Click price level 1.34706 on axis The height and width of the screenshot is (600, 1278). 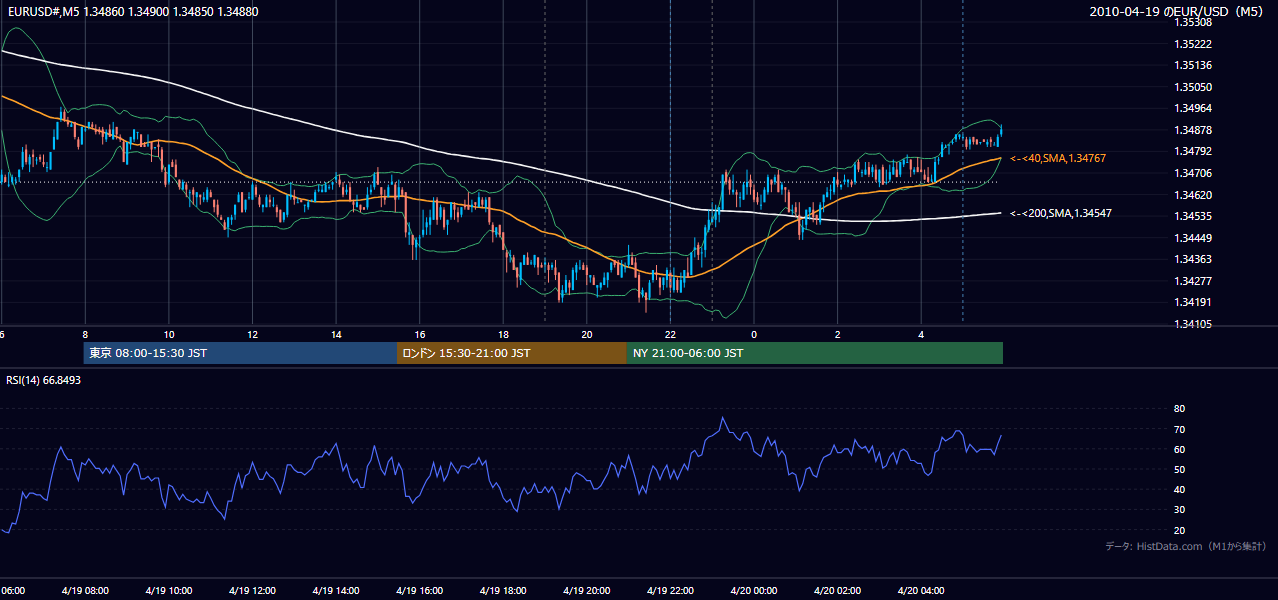[1192, 173]
